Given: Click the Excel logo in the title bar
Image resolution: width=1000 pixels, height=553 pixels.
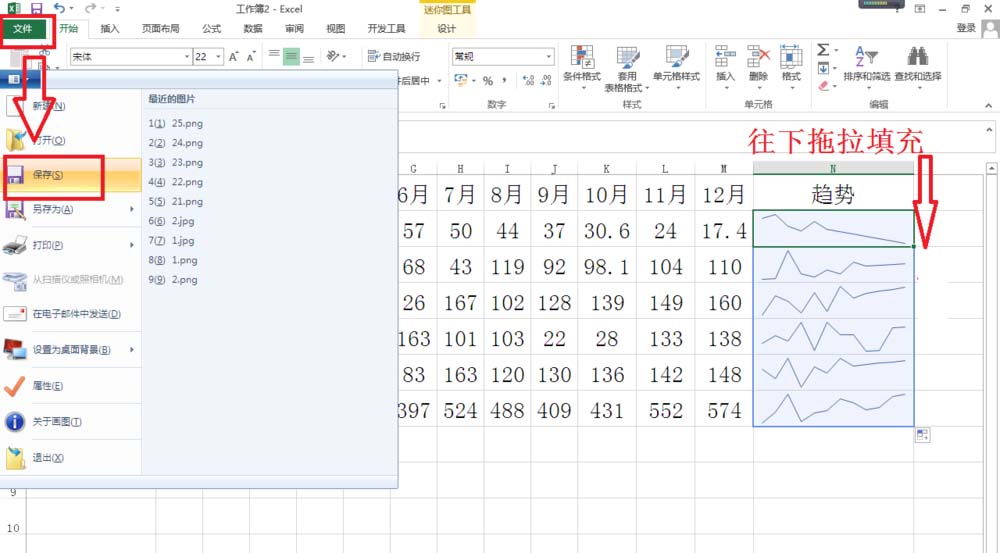Looking at the screenshot, I should point(14,8).
